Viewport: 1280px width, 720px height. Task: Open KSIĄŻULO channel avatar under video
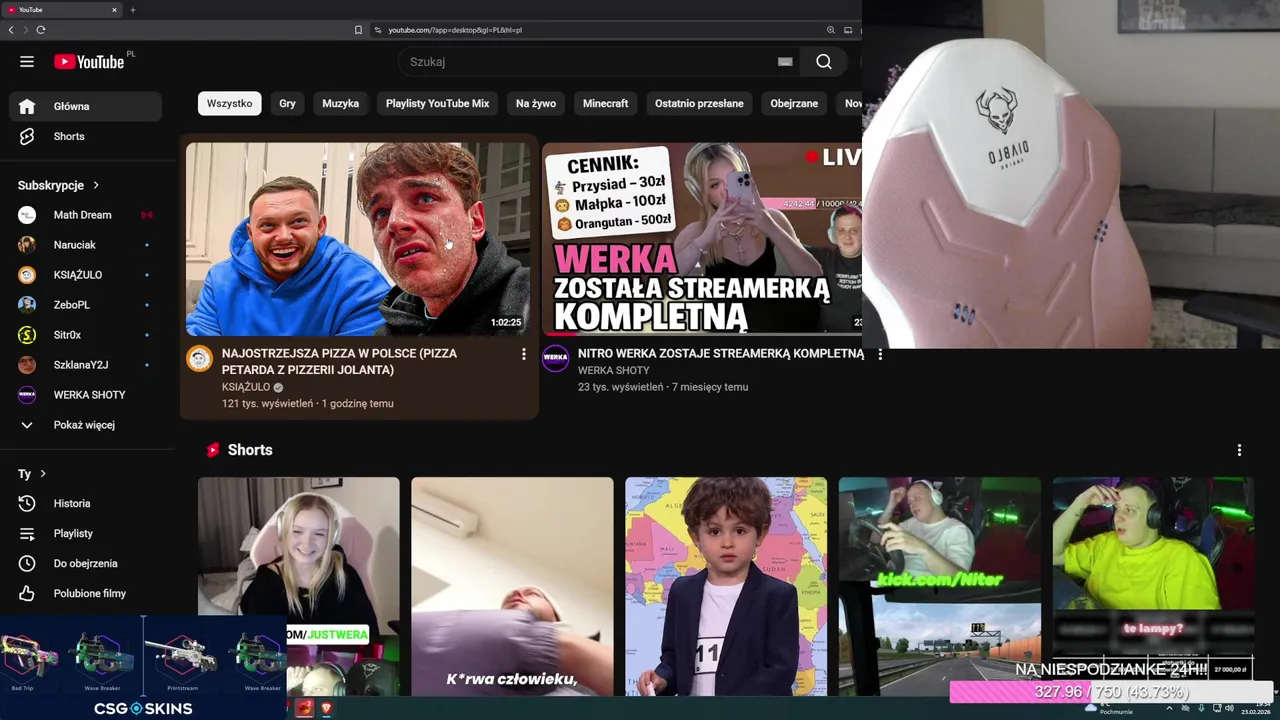(200, 359)
